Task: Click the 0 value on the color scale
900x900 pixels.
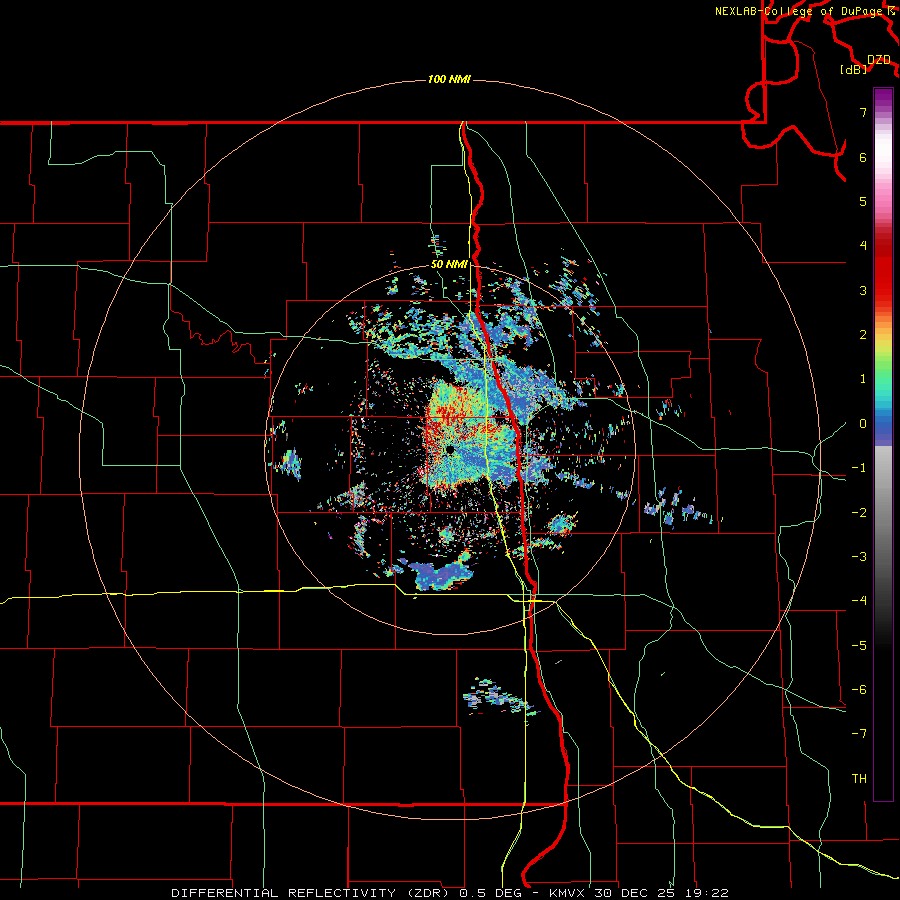Action: 863,424
